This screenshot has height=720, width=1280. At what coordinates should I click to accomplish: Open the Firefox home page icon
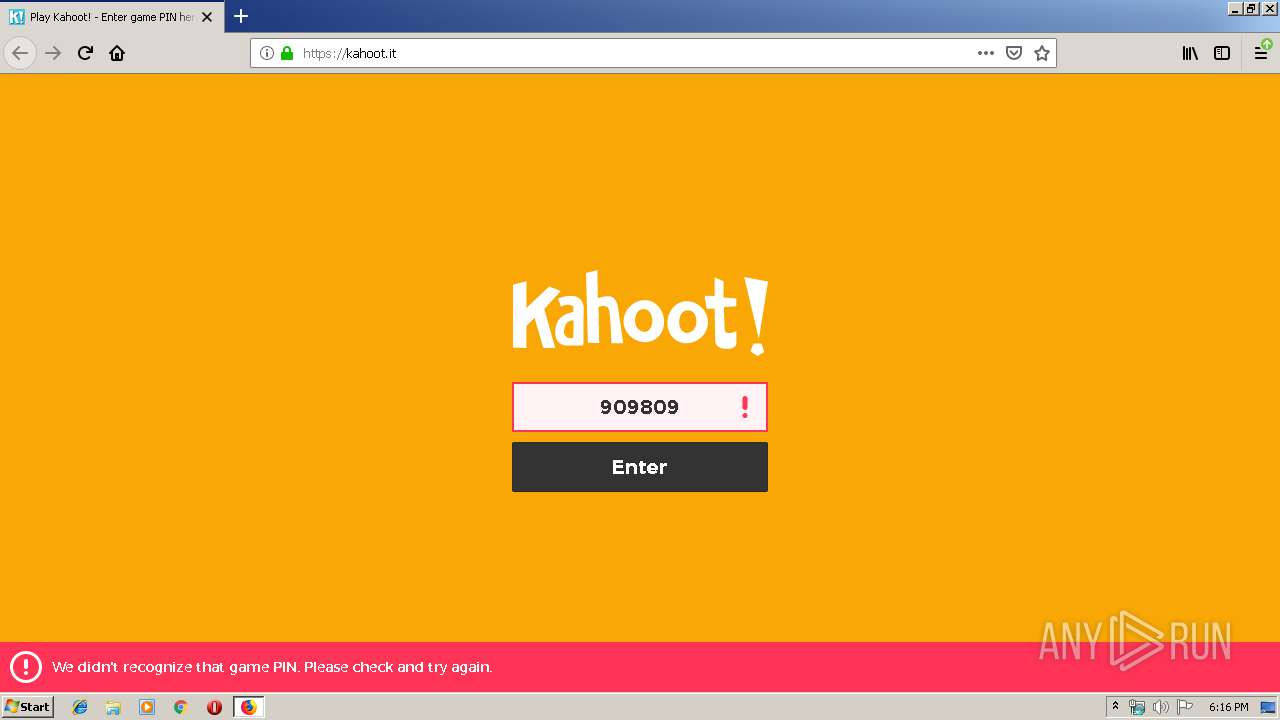click(x=117, y=53)
